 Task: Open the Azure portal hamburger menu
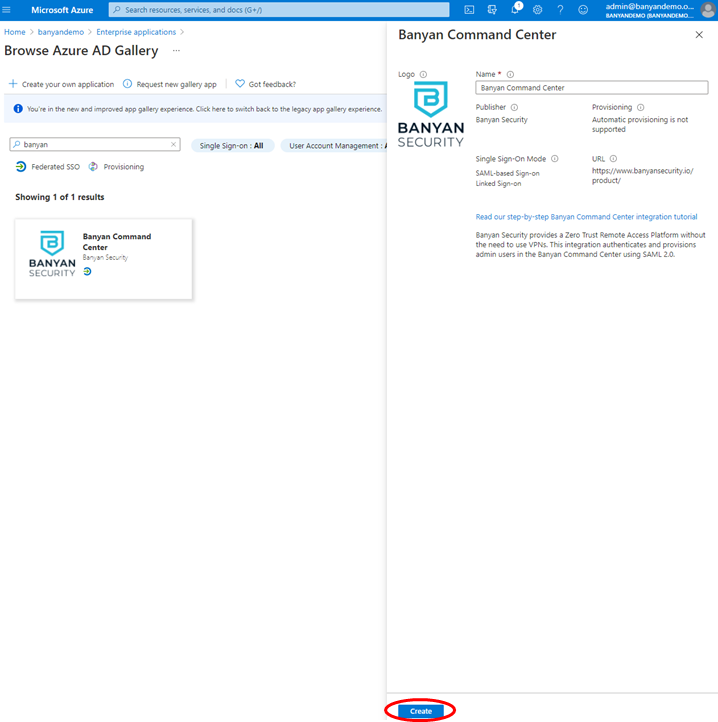pos(10,10)
